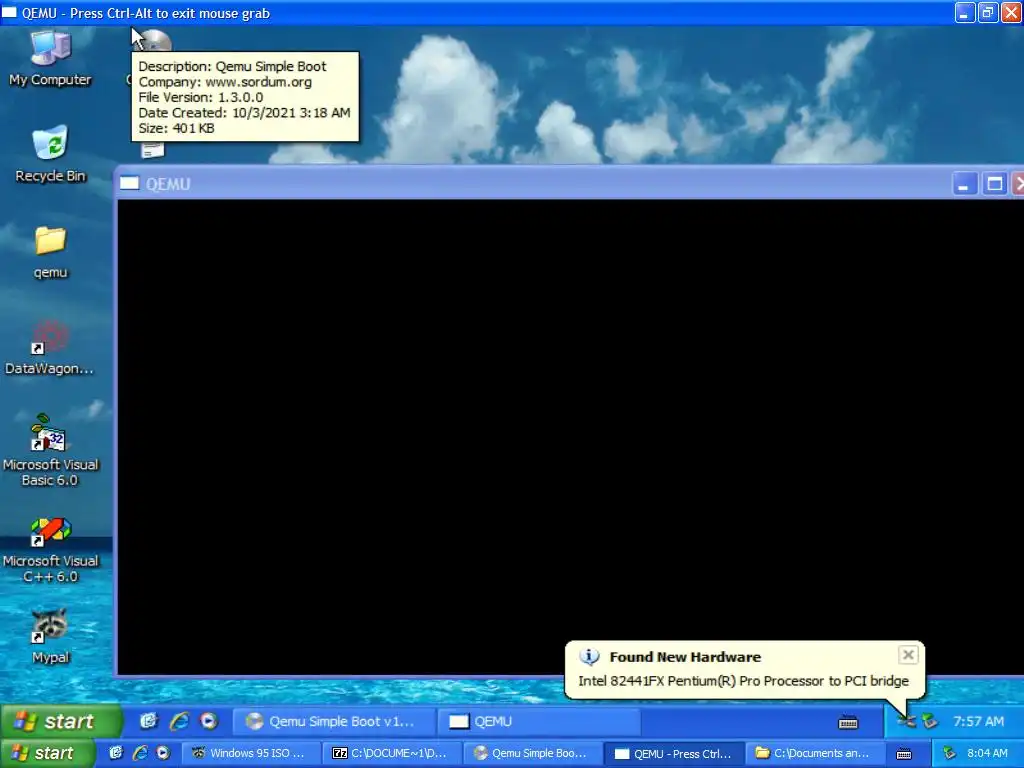Screen dimensions: 1024x768
Task: Click the inner clock showing 7:57 AM
Action: 978,722
